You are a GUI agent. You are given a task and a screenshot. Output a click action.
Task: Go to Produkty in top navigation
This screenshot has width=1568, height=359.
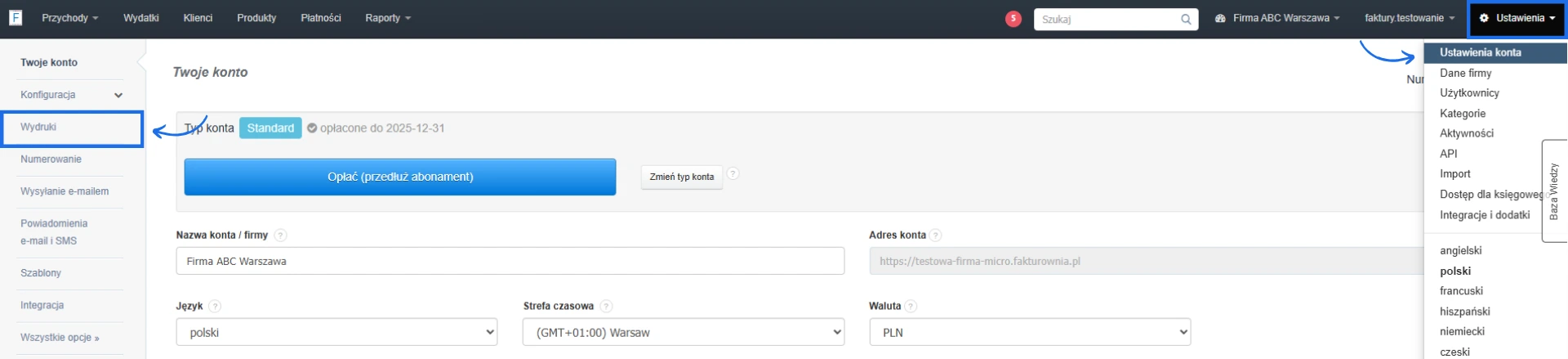(256, 18)
